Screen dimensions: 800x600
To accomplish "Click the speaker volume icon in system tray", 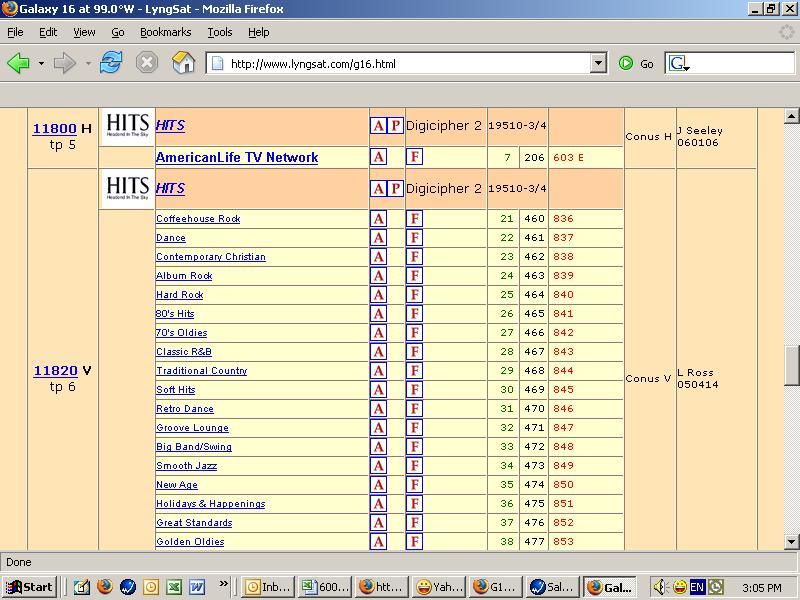I will click(660, 587).
